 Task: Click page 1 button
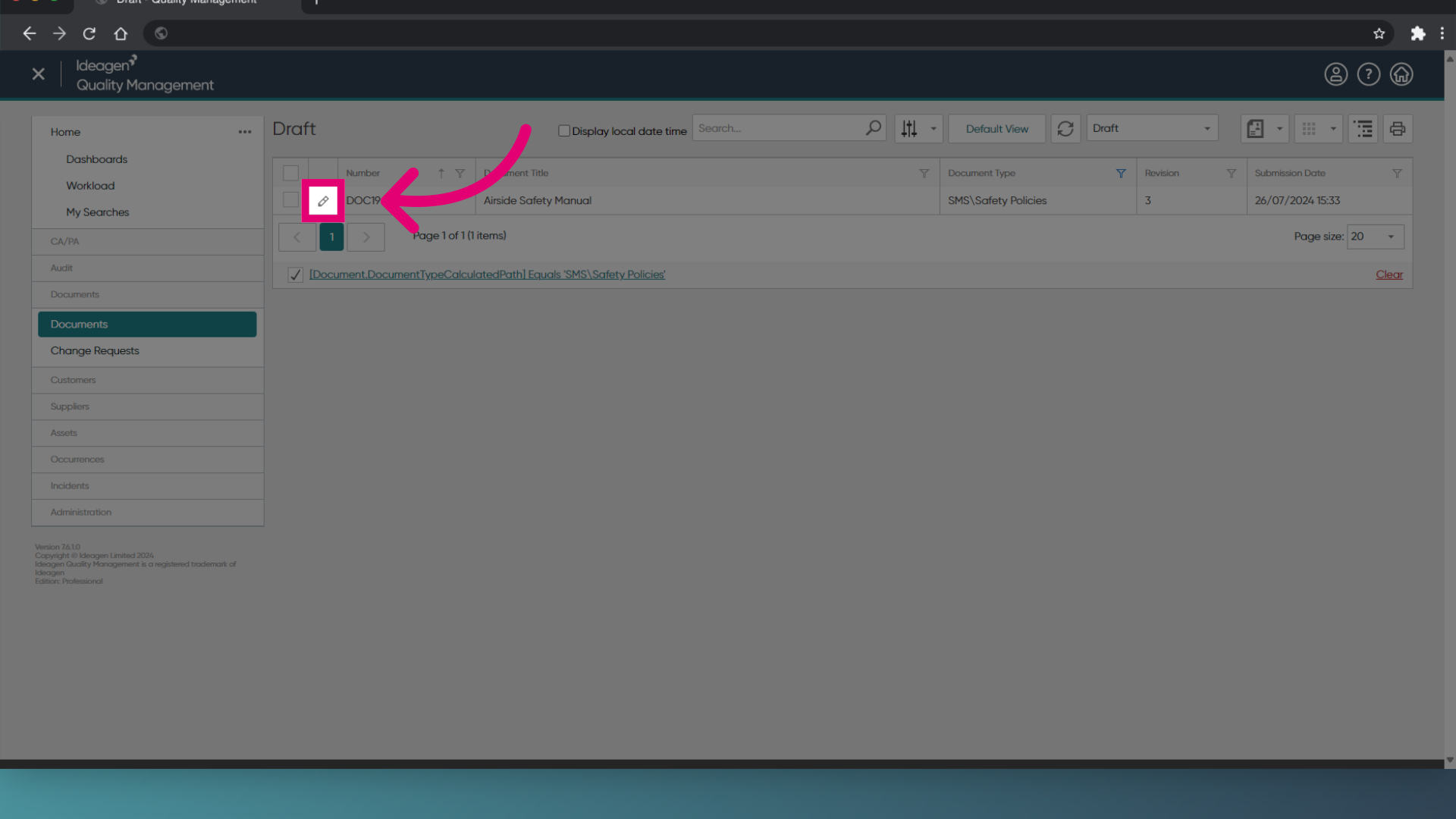[x=331, y=237]
